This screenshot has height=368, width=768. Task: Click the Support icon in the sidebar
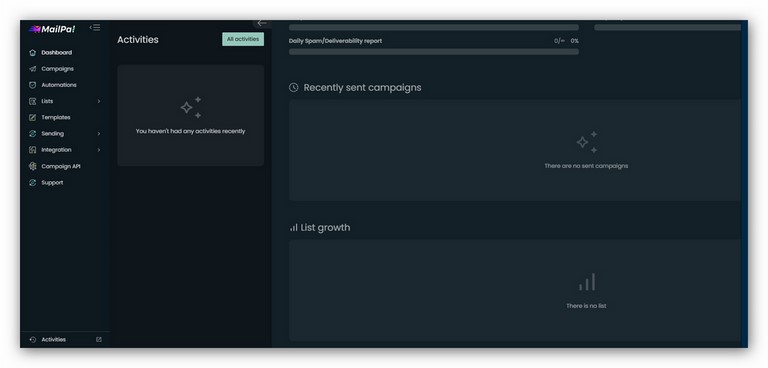click(x=33, y=183)
